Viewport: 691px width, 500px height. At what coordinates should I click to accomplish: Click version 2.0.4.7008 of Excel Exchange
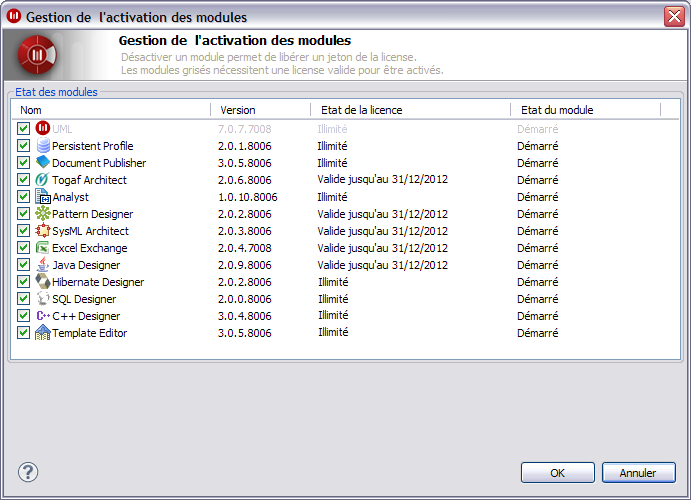(245, 248)
